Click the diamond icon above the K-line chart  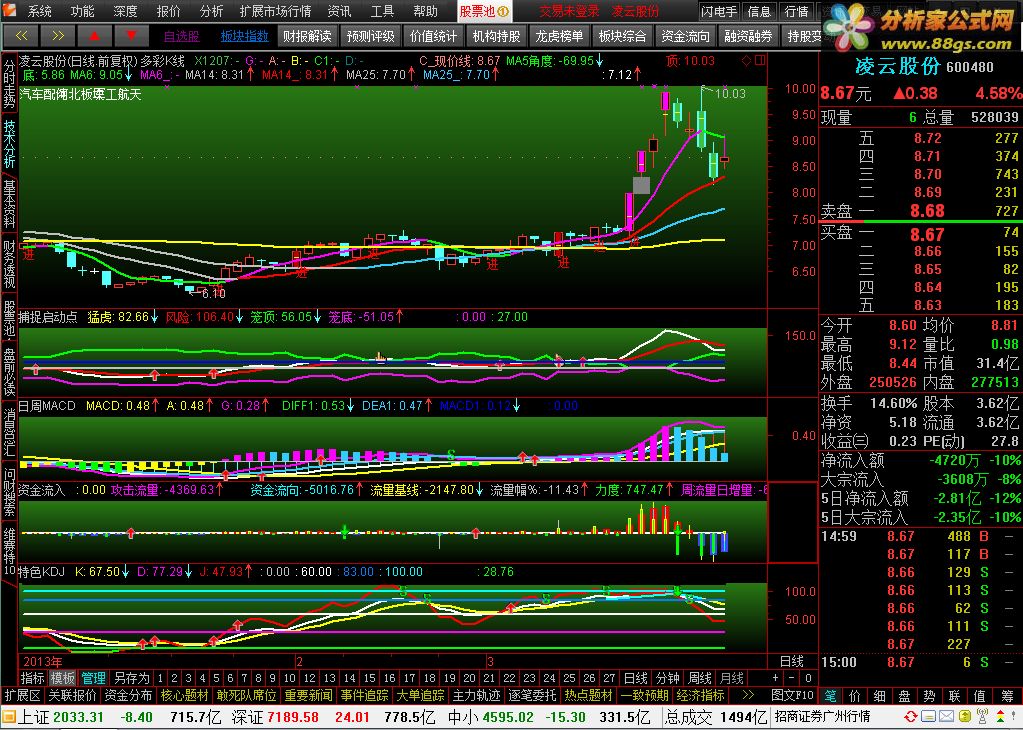746,61
